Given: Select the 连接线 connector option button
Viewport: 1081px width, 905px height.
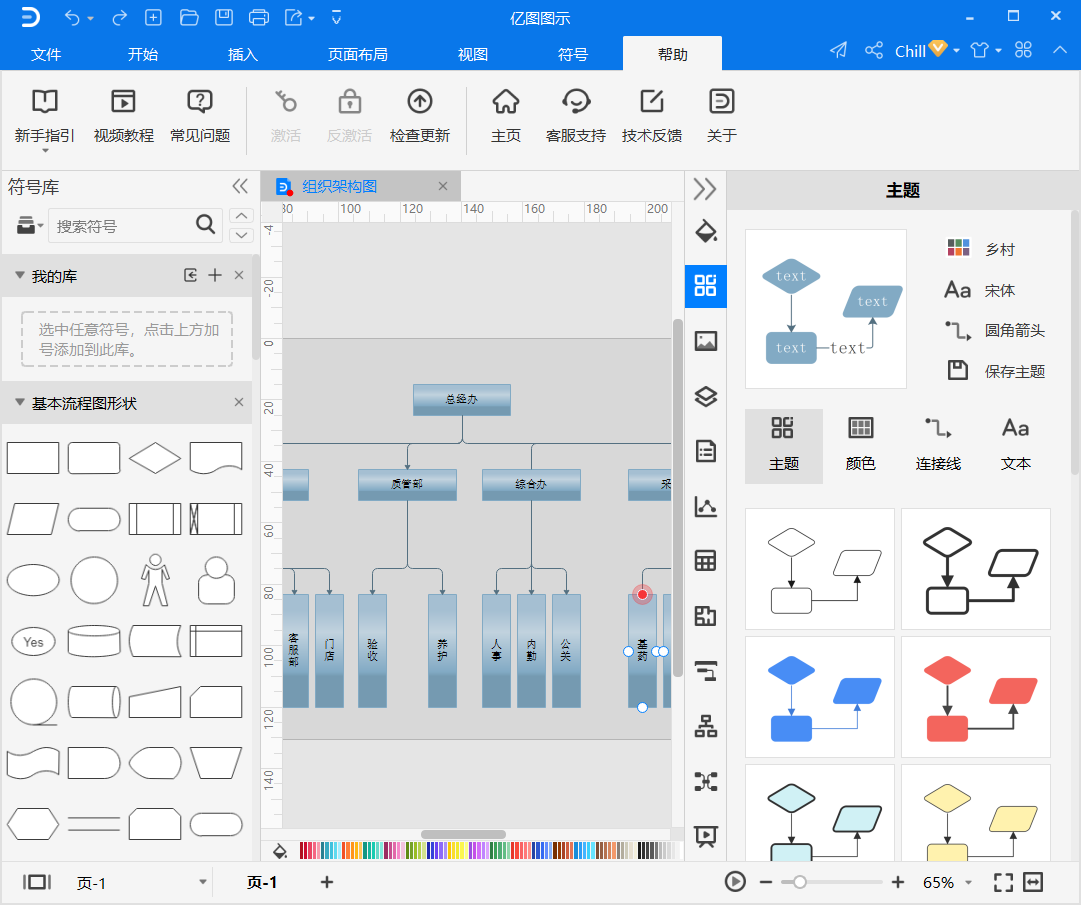Looking at the screenshot, I should [938, 445].
